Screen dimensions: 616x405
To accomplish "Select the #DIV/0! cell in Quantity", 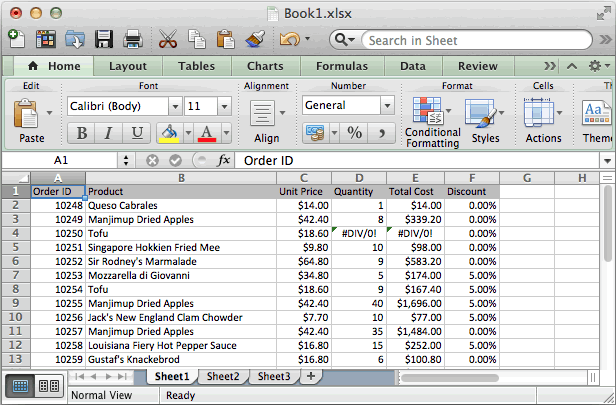I will point(359,233).
